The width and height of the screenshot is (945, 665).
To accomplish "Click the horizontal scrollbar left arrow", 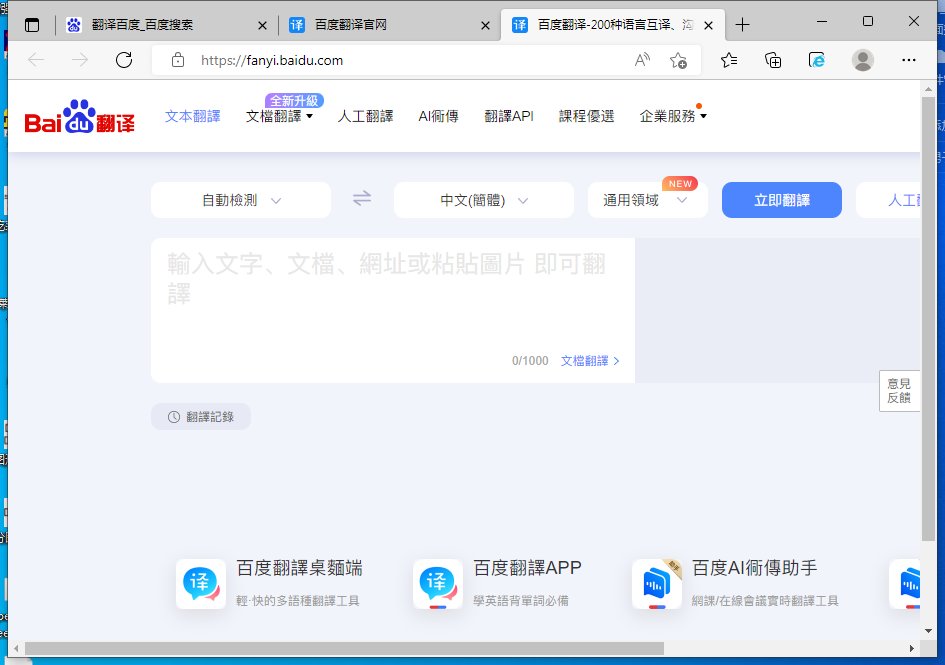I will point(16,648).
